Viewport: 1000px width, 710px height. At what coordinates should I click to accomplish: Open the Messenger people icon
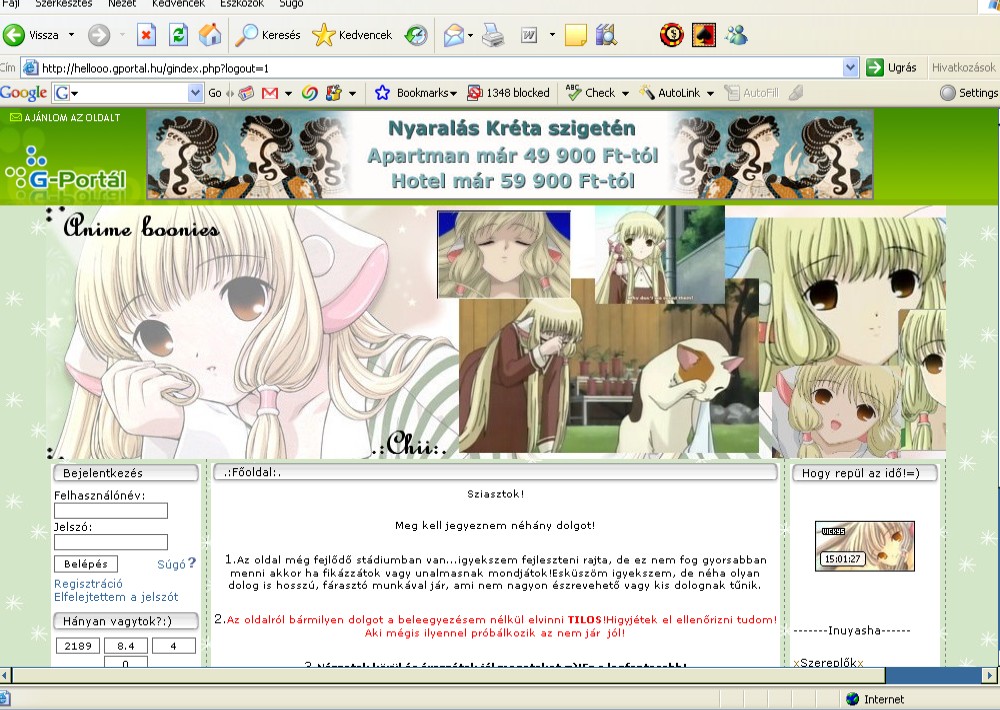click(x=736, y=35)
